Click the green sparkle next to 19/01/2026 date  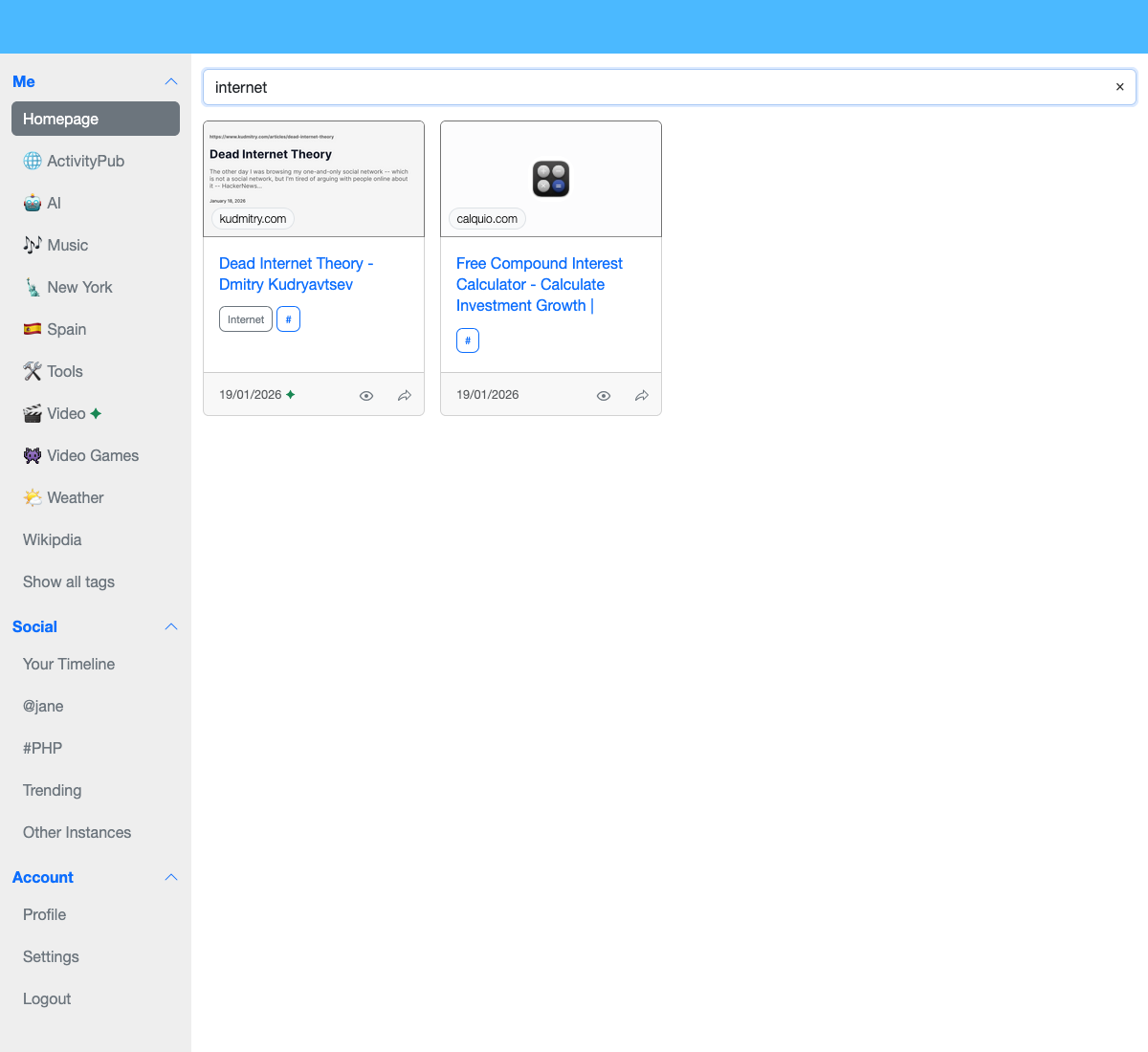291,395
